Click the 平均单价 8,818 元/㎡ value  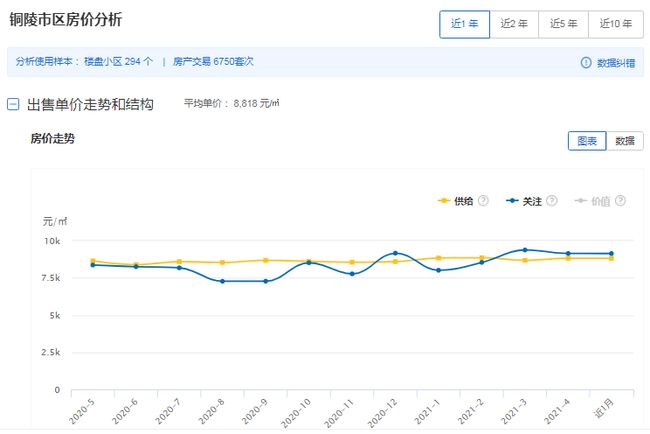231,103
